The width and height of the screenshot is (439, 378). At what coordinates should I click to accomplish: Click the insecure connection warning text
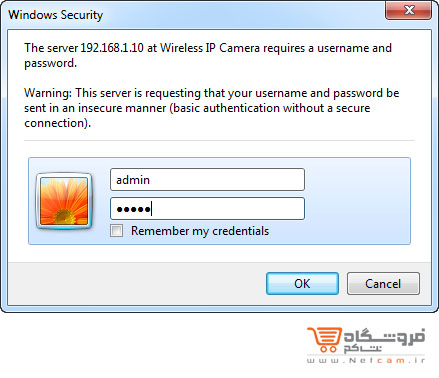[x=211, y=108]
